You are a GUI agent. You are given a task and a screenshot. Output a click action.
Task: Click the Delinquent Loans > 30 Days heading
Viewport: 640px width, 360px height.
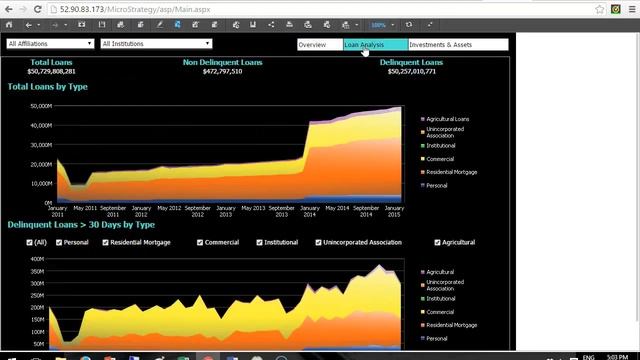tap(81, 224)
